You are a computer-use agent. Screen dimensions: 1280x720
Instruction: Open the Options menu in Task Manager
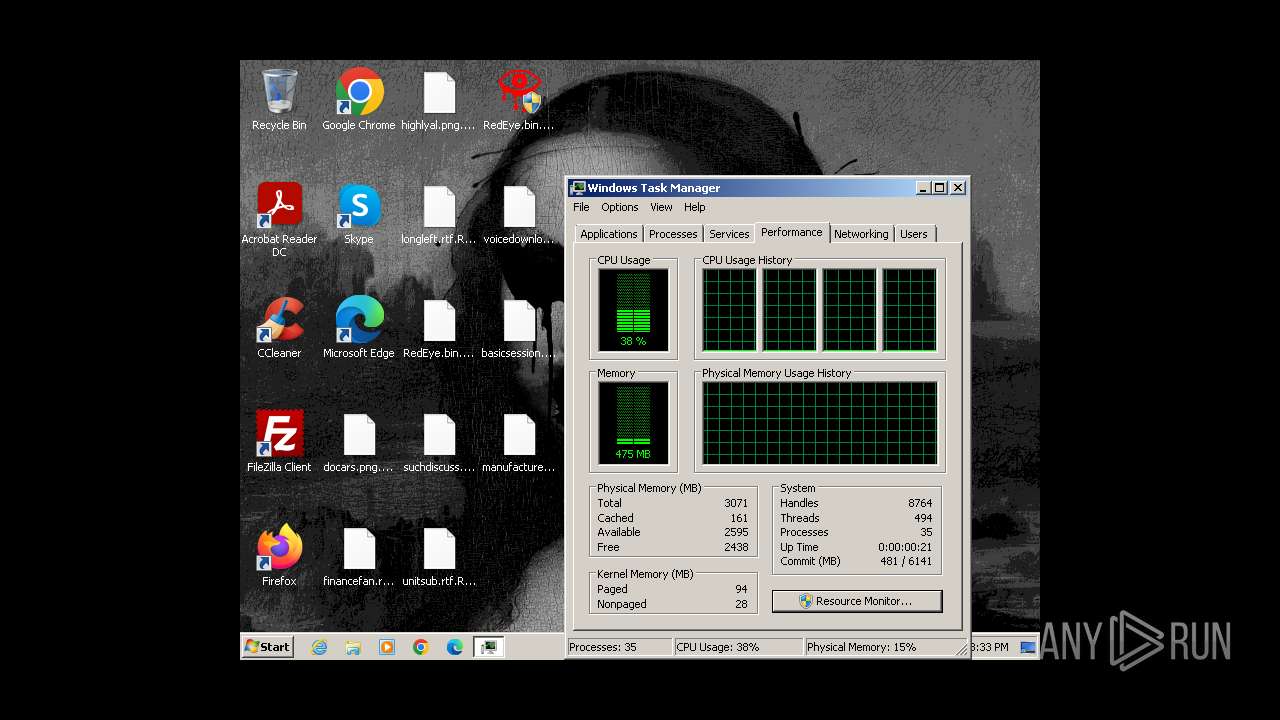click(x=620, y=207)
